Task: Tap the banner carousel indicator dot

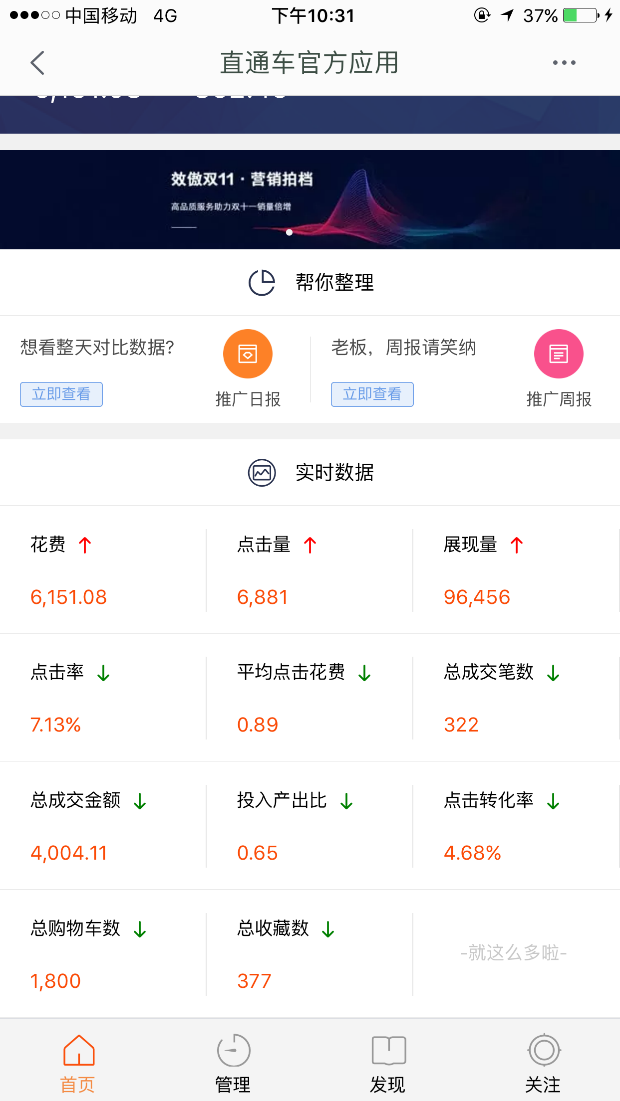Action: tap(289, 232)
